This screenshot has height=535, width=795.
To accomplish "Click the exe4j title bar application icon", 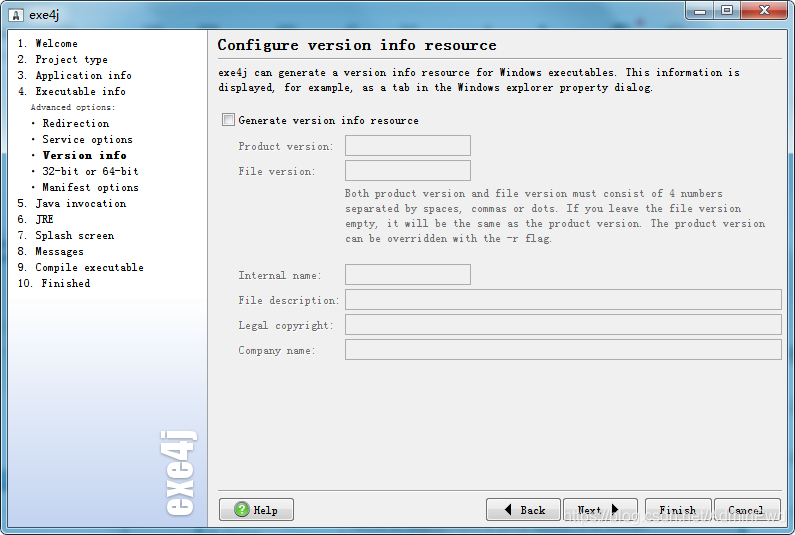I will pos(16,15).
